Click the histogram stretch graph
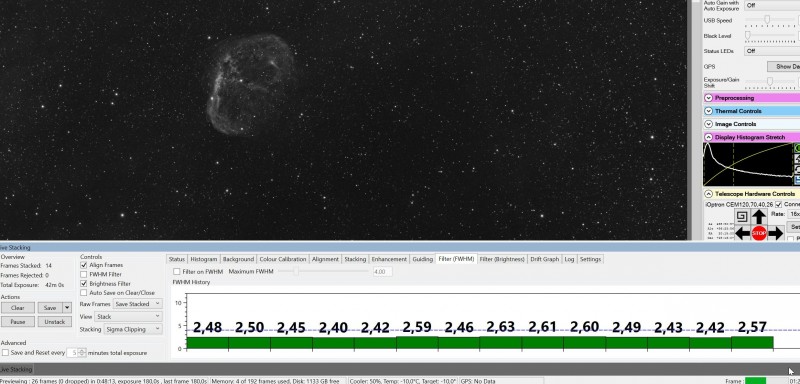Screen dimensions: 800x384 (x=748, y=164)
